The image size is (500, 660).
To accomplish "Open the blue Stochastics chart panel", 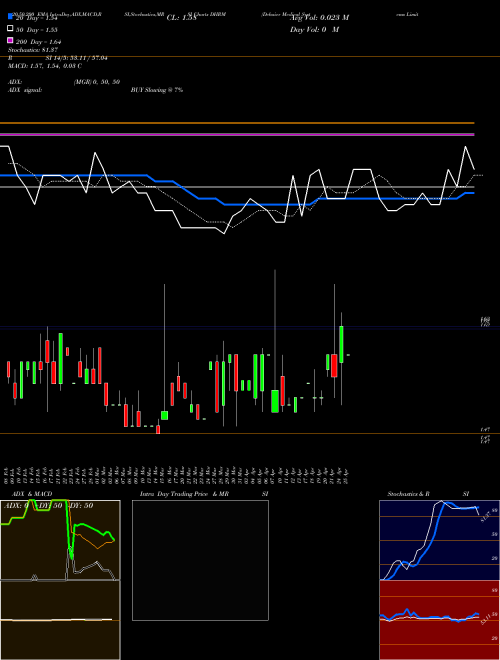I will [x=439, y=540].
